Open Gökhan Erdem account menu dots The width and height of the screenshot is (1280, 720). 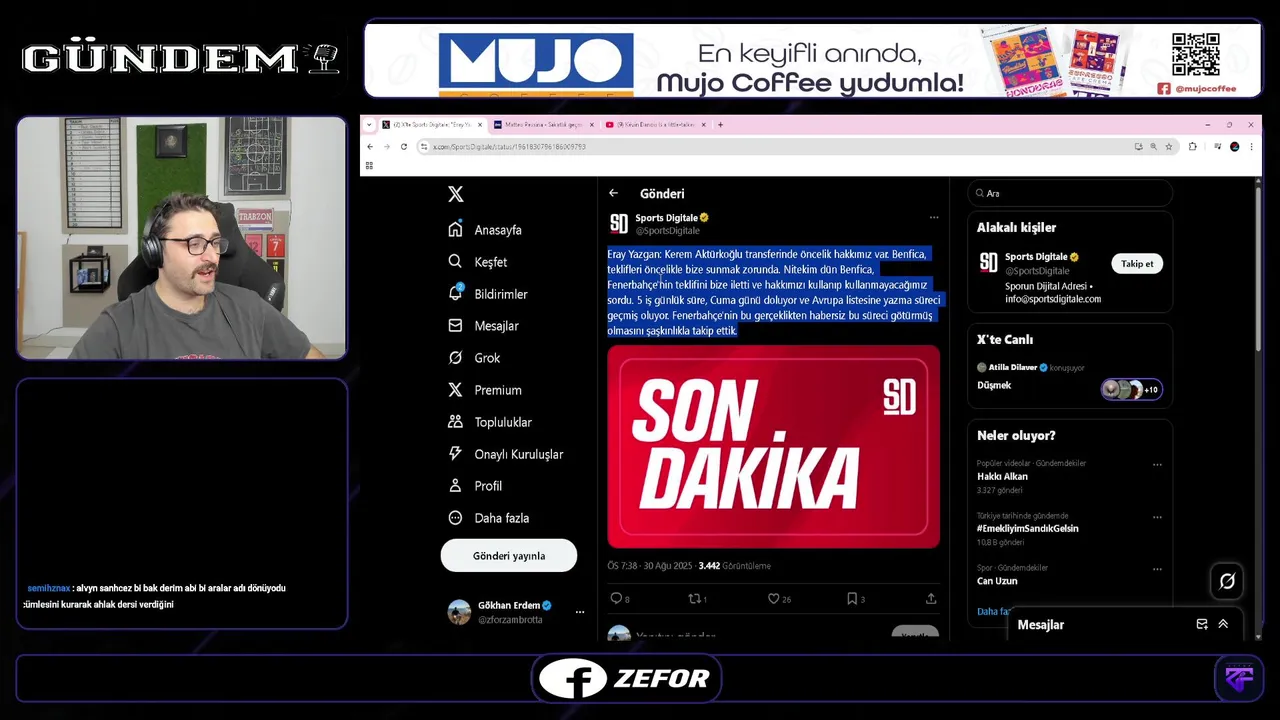pyautogui.click(x=579, y=612)
